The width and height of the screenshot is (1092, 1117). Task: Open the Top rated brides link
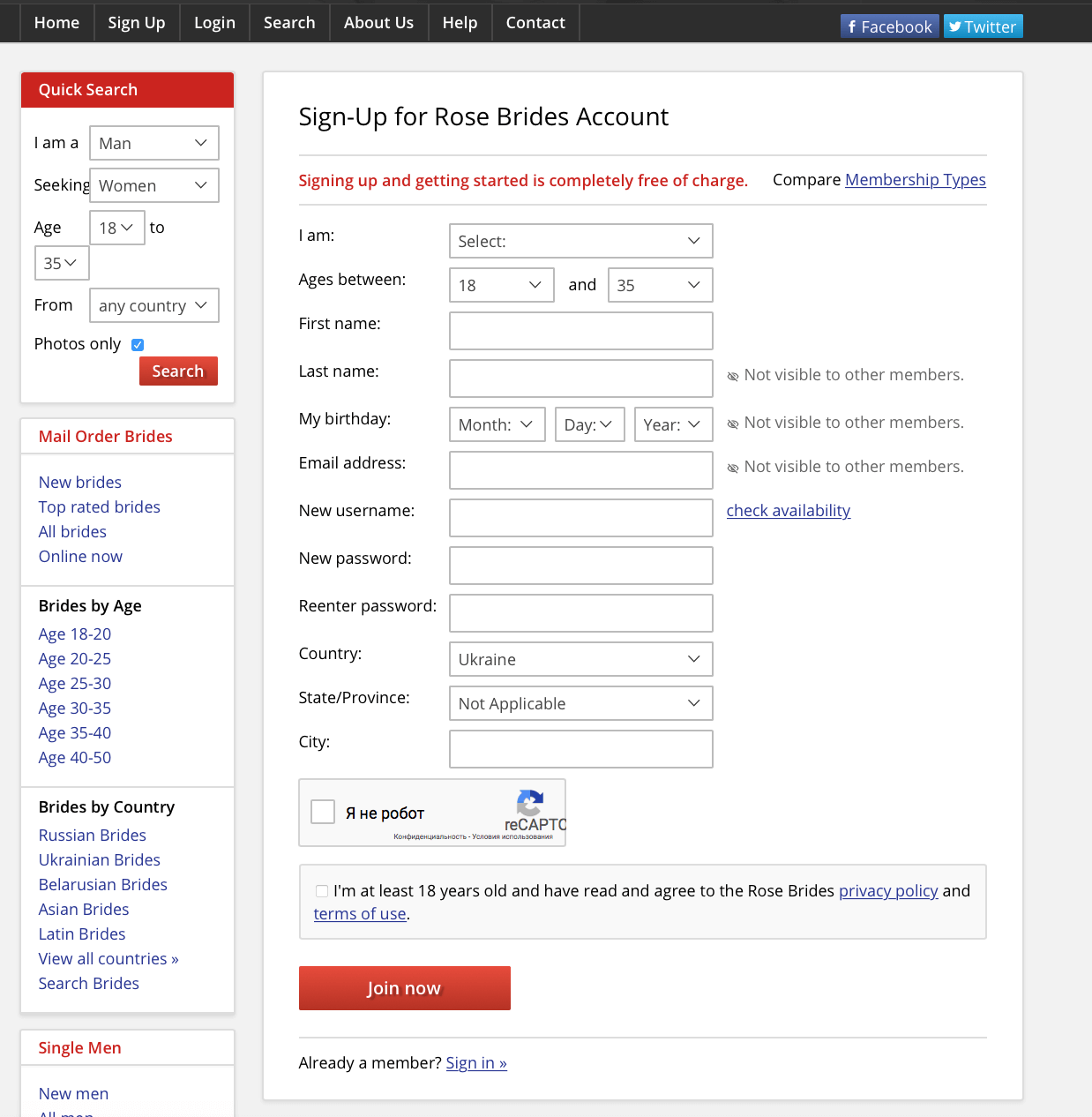(100, 507)
